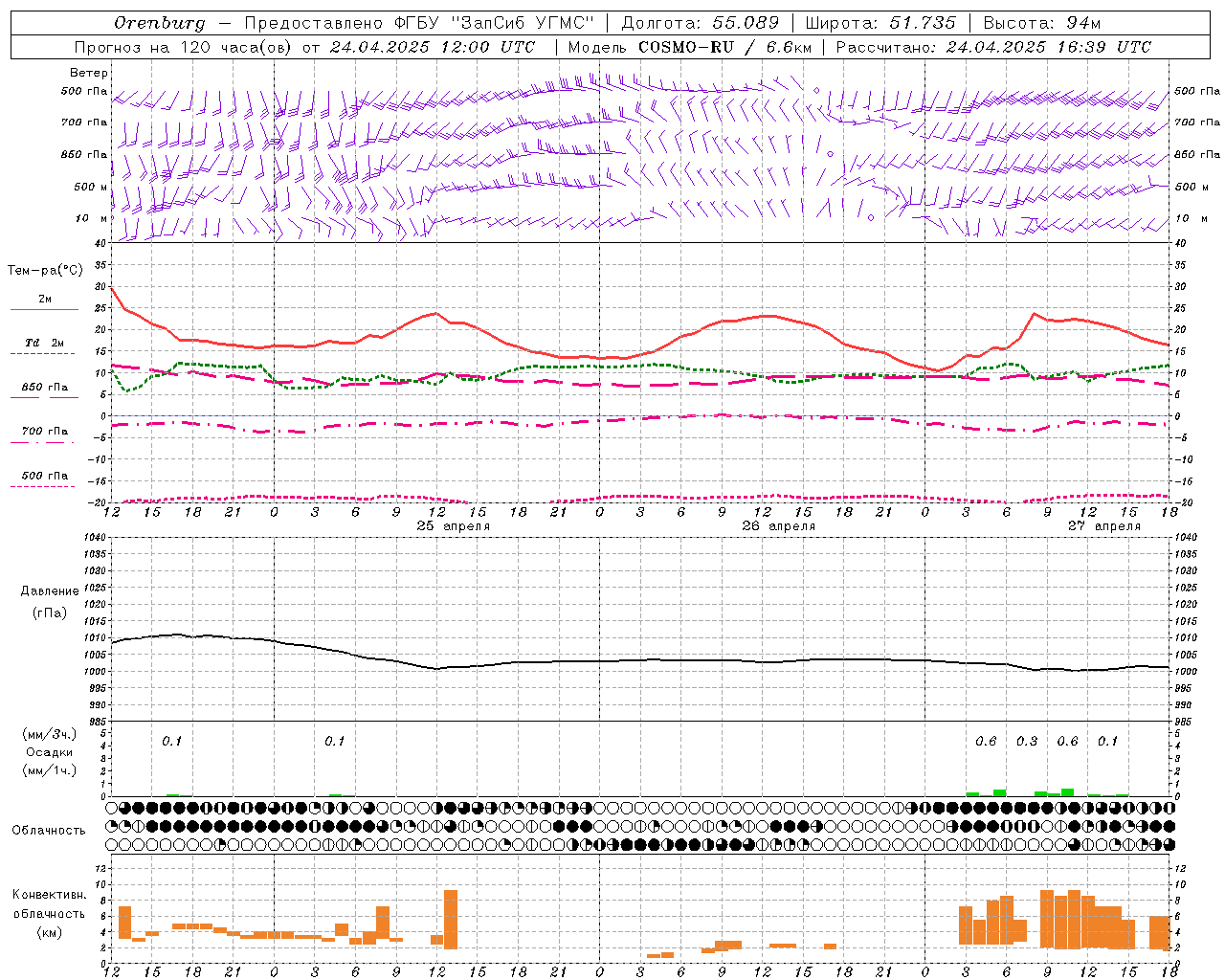Select the provider text "ЗапСиб УГМС"

[x=522, y=23]
